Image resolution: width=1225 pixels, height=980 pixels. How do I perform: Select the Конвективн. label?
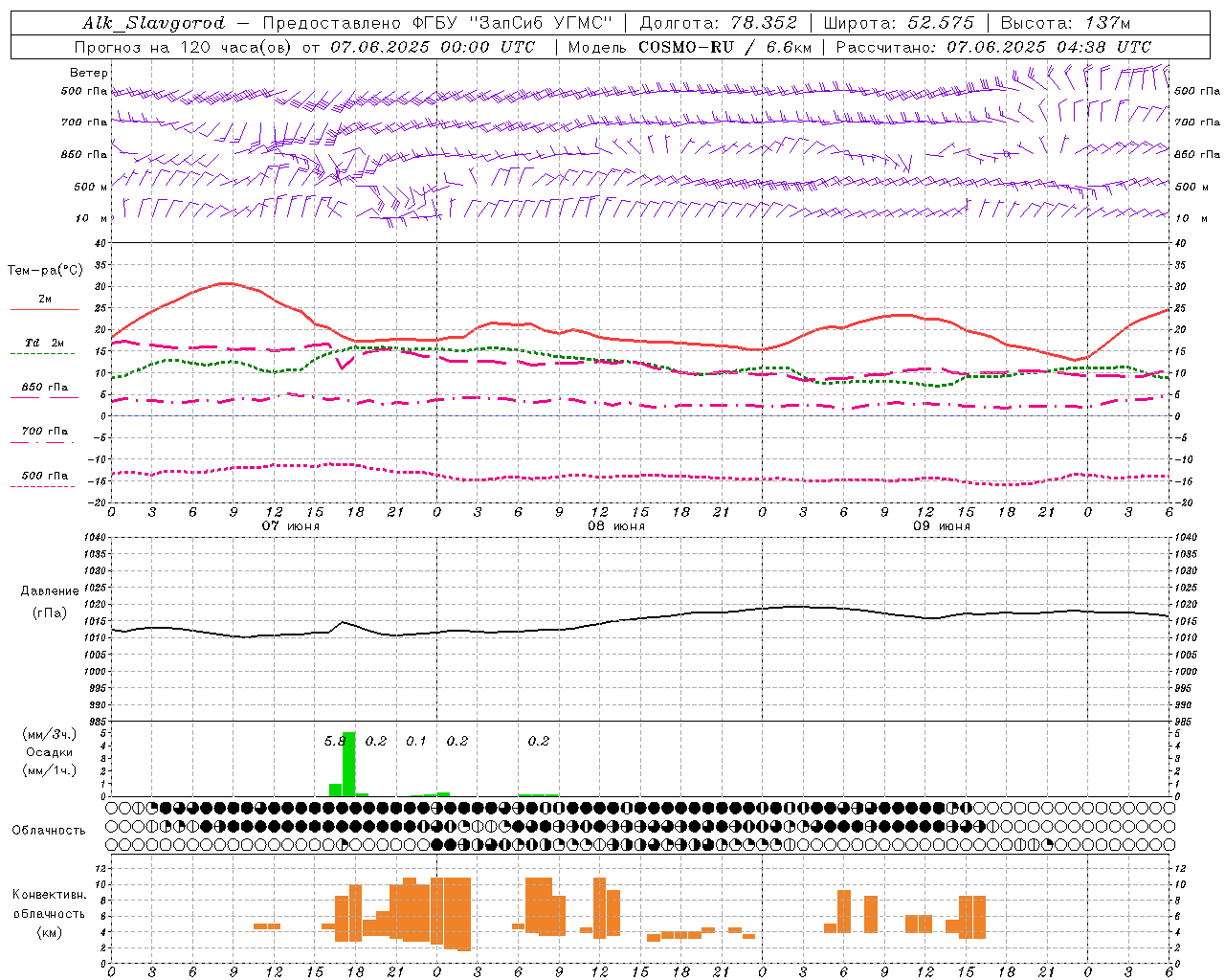(x=49, y=894)
